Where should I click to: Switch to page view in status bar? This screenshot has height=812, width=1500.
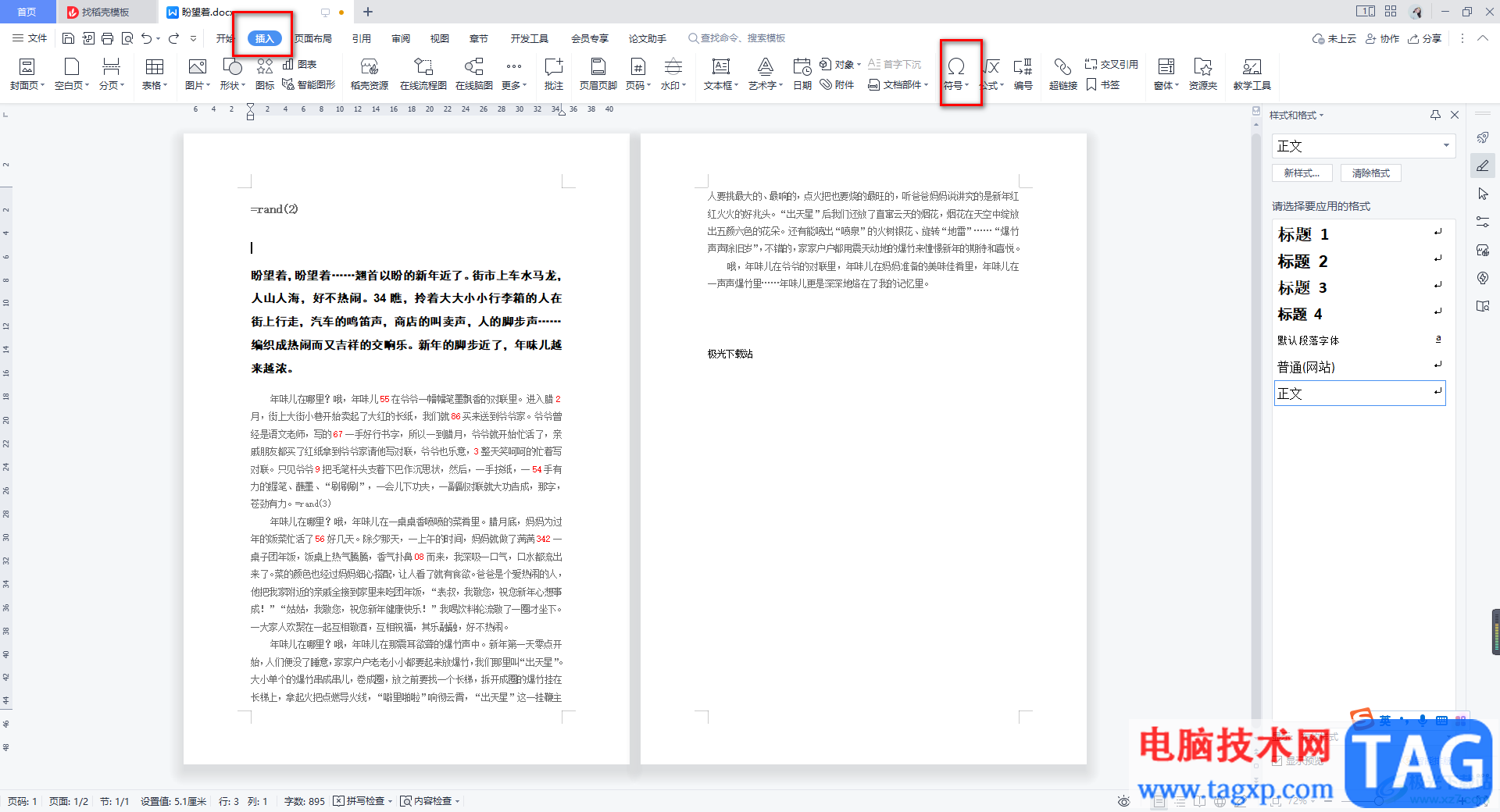(1159, 801)
